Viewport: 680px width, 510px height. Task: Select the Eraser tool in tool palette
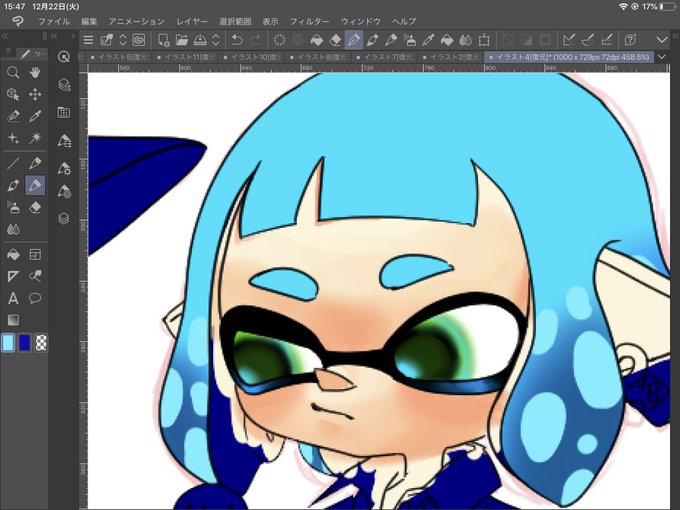point(35,207)
